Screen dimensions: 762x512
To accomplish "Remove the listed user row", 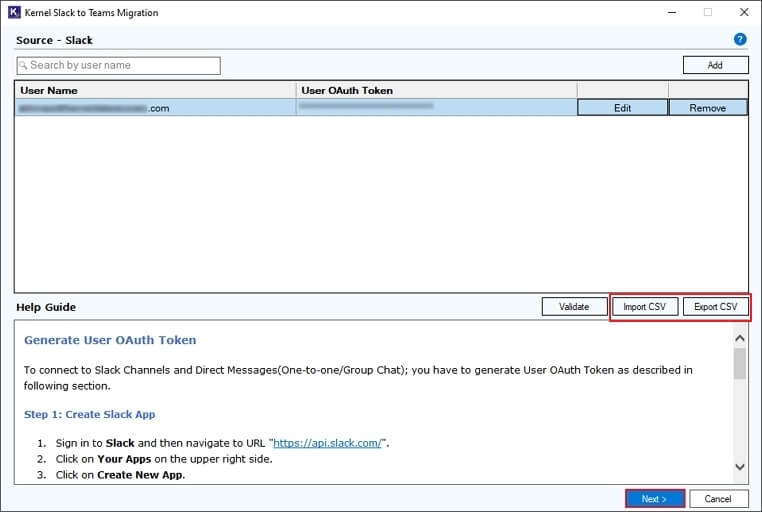I will [708, 108].
